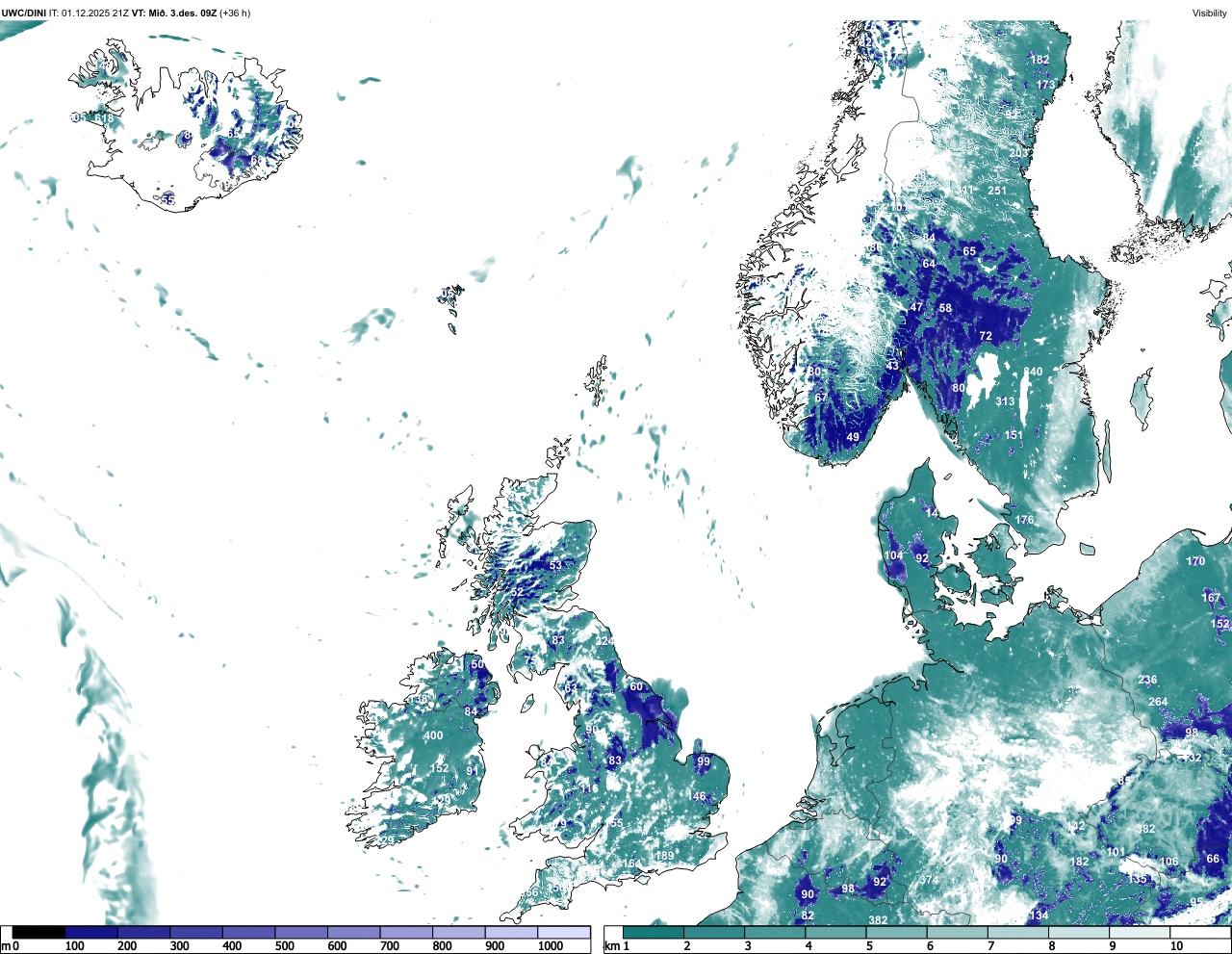Click the '50' value in Northern Ireland

[477, 664]
